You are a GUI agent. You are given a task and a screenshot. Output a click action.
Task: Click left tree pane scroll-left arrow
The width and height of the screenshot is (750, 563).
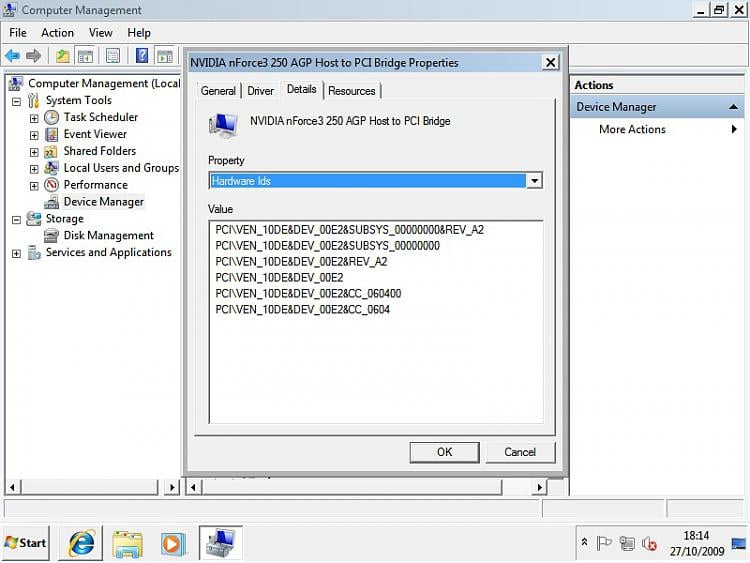coord(12,487)
